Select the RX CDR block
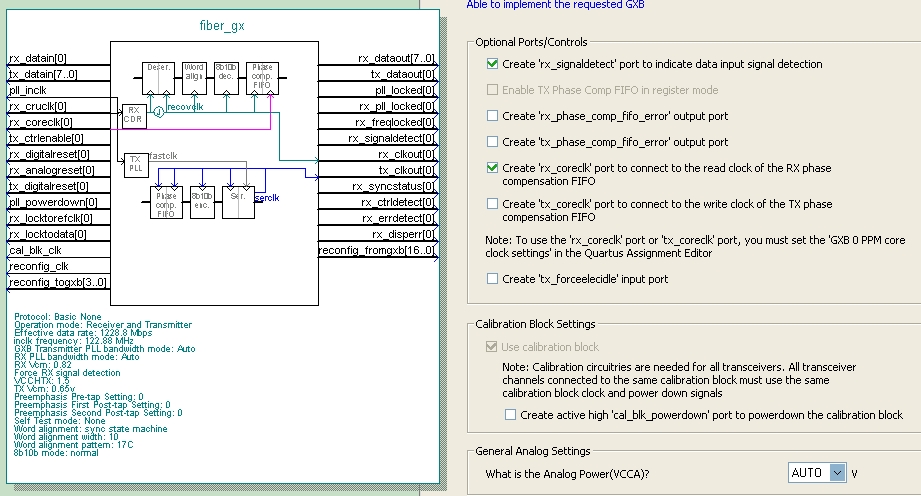This screenshot has height=496, width=921. [133, 115]
